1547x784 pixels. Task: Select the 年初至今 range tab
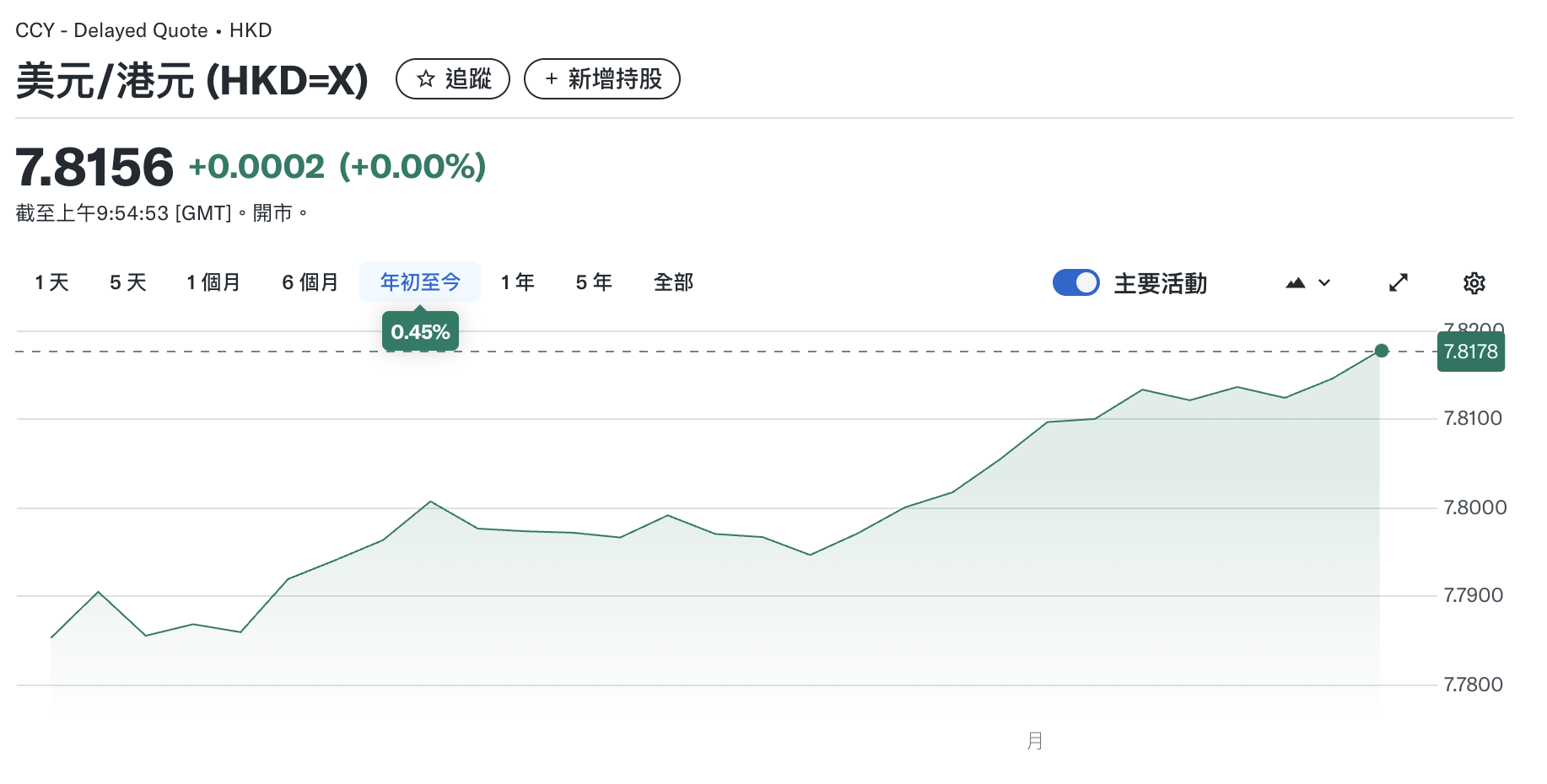[420, 282]
